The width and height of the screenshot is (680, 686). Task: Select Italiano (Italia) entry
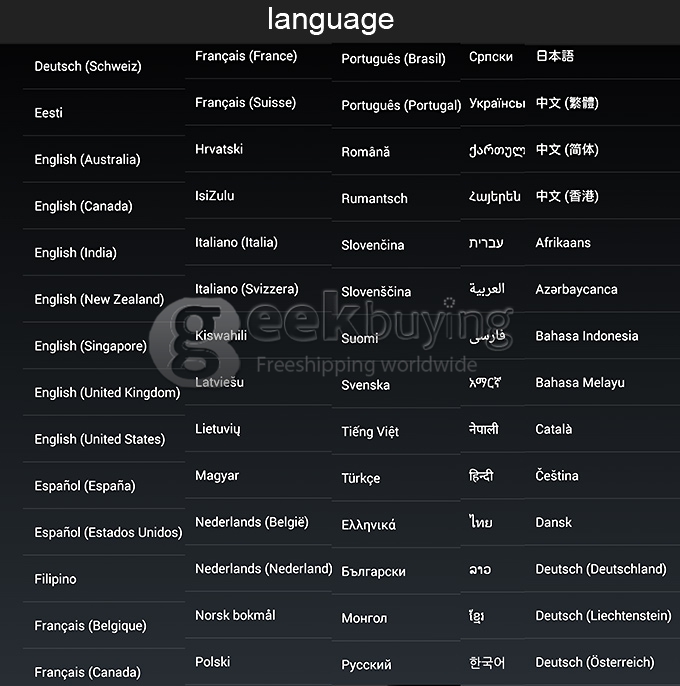pos(236,242)
